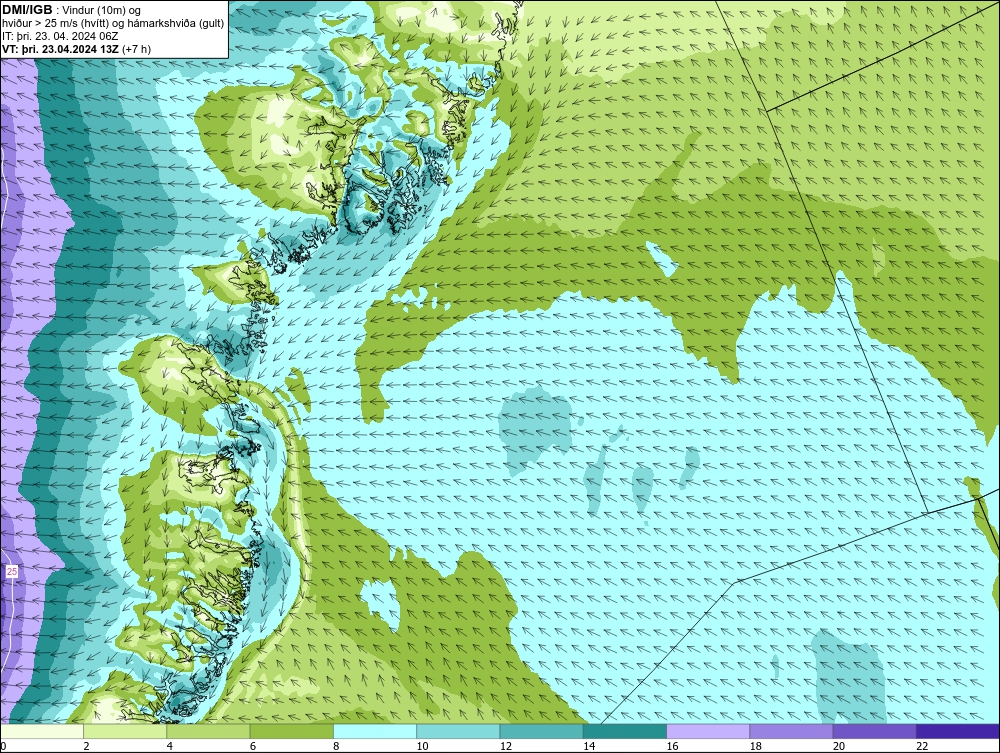Click the 10–12 m/s light teal swatch
The width and height of the screenshot is (1000, 753).
pos(458,731)
